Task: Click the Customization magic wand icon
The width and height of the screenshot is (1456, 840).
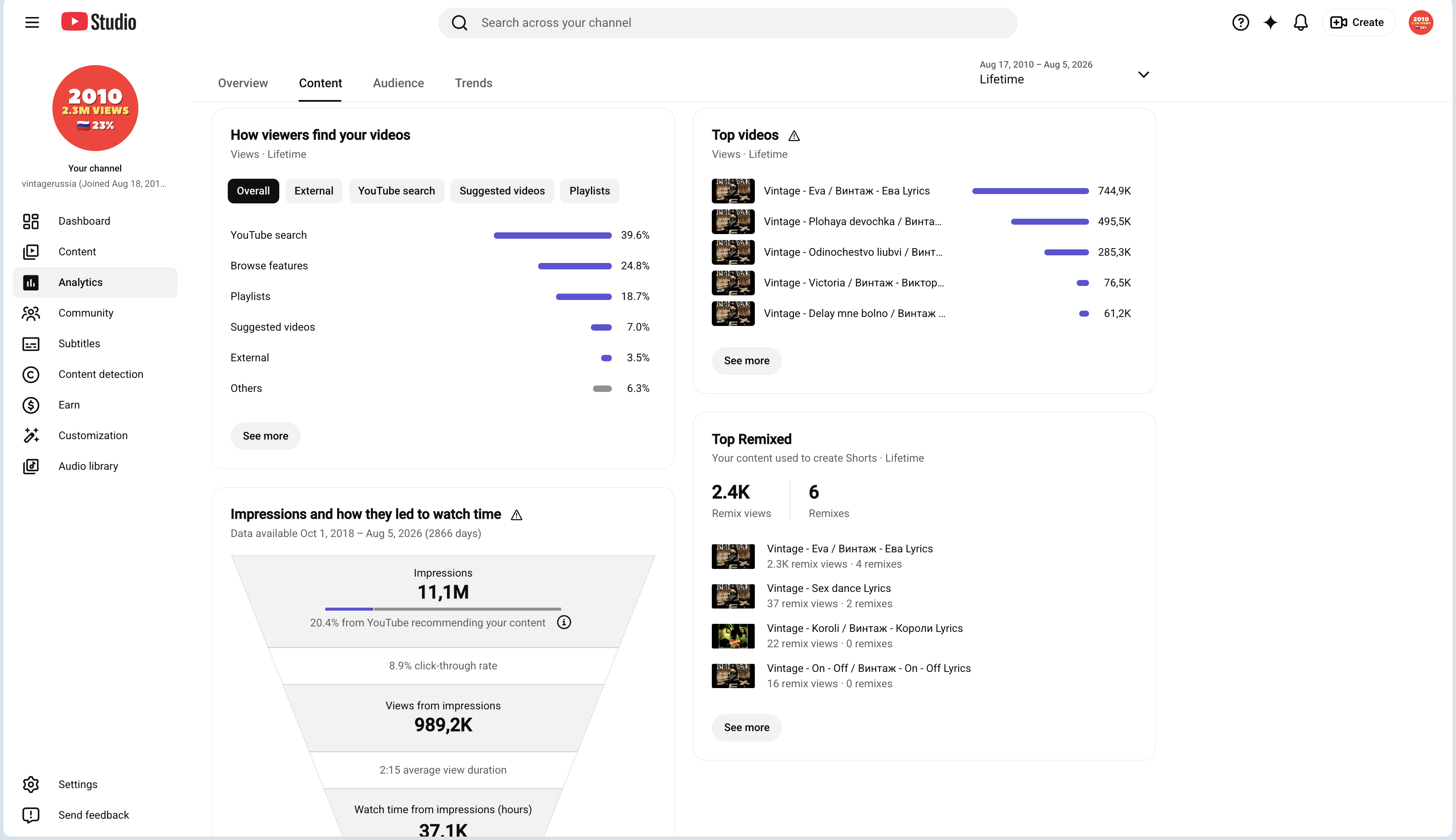Action: click(31, 436)
